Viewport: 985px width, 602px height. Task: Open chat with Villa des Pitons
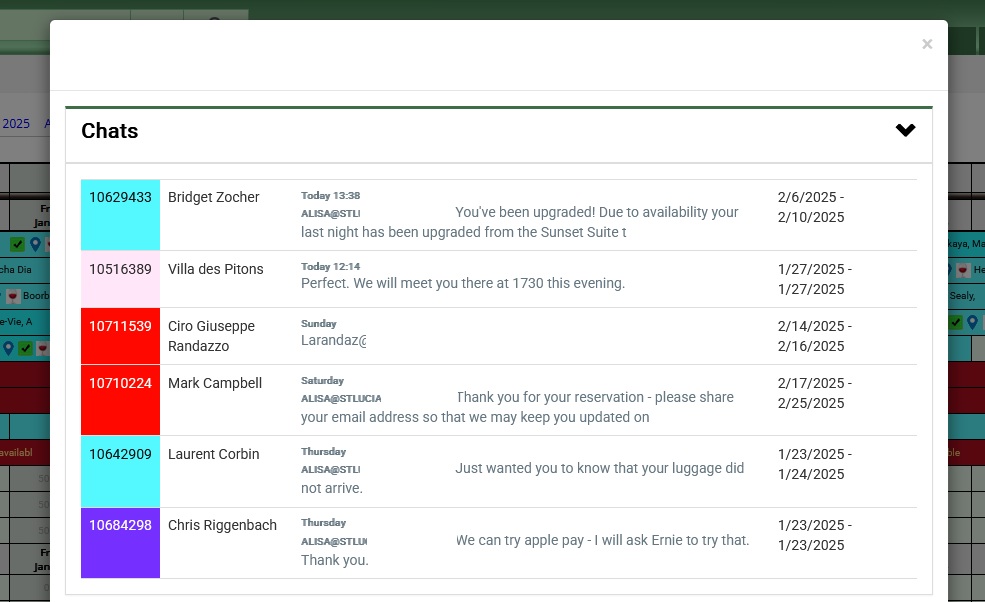coord(215,269)
